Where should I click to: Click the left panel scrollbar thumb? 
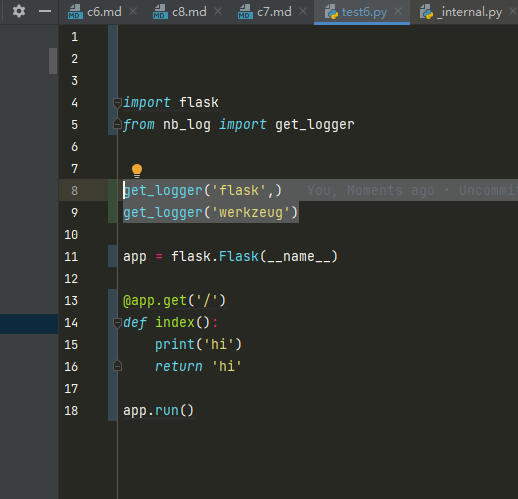coord(53,61)
